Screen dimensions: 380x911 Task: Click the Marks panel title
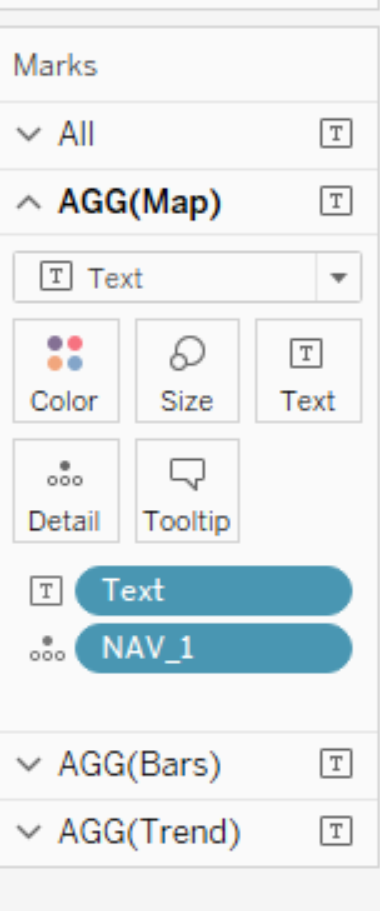click(x=55, y=66)
